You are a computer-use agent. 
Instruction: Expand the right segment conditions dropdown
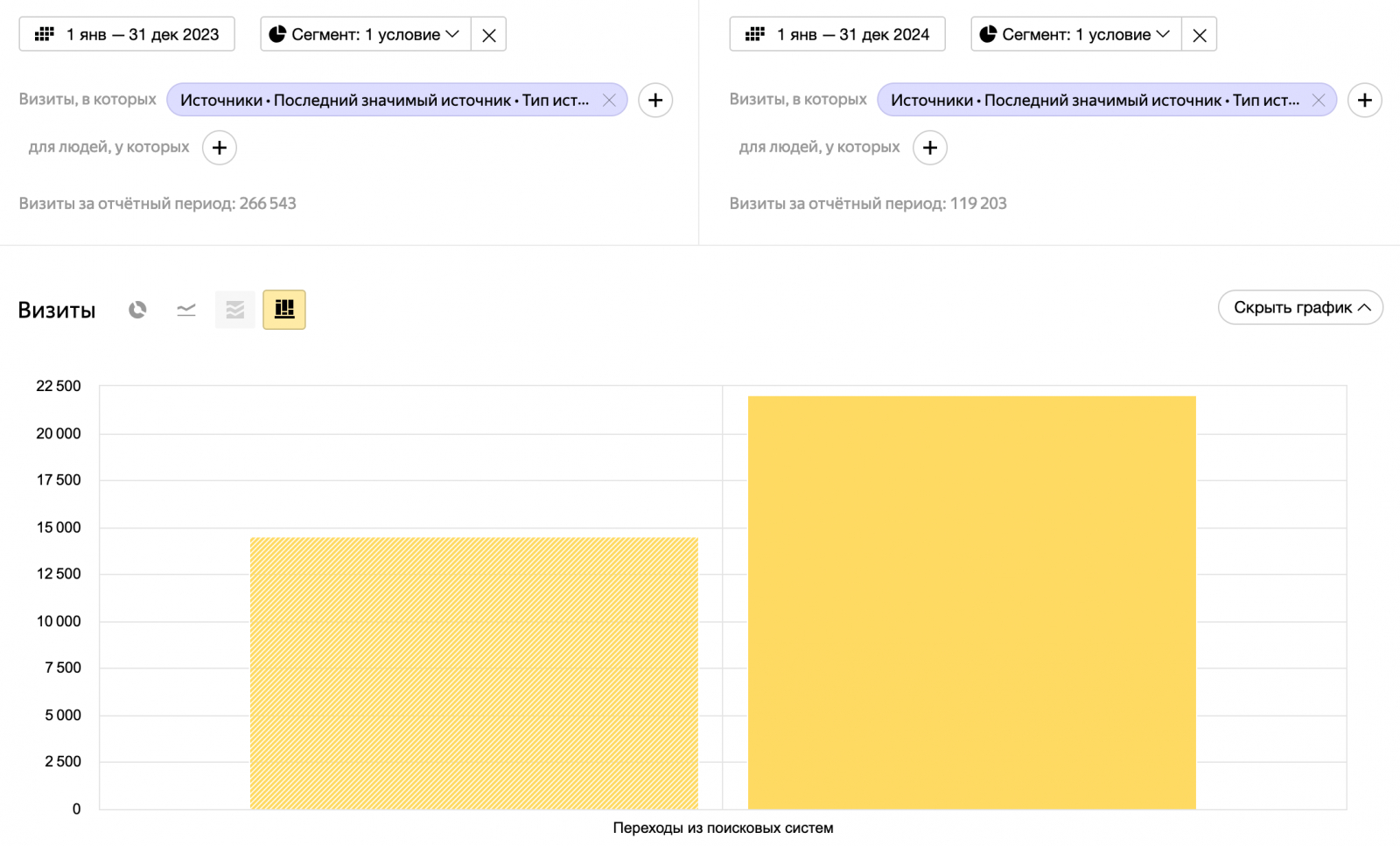pyautogui.click(x=1076, y=35)
